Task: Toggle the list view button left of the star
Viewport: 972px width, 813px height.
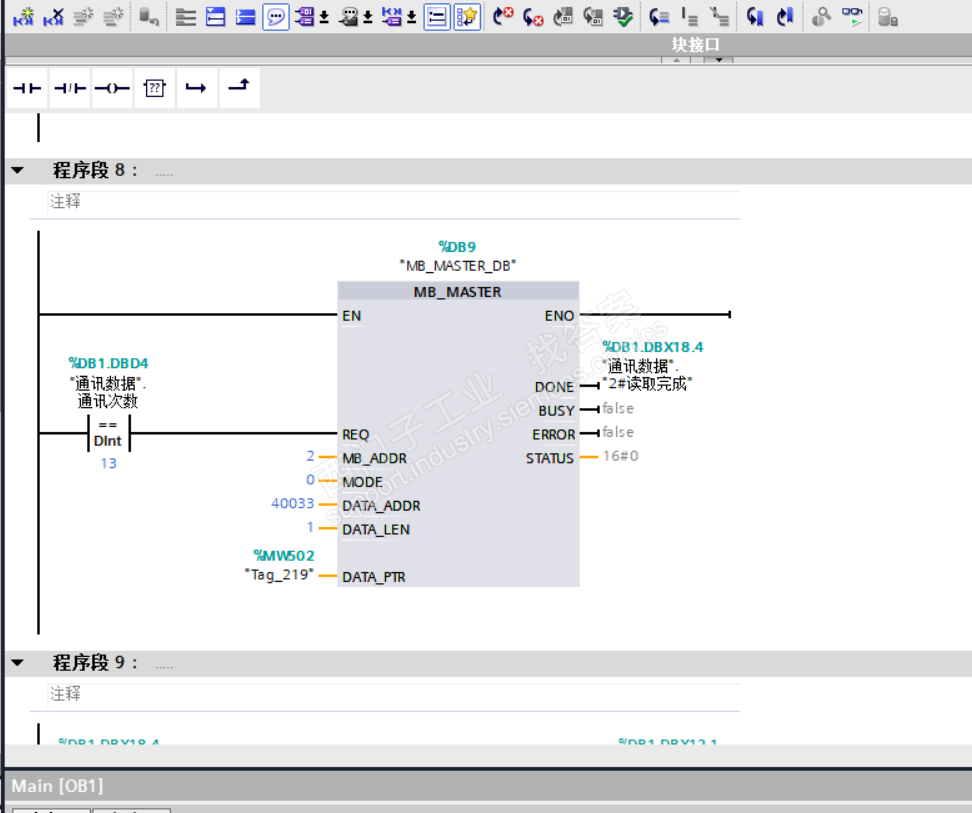Action: click(436, 16)
